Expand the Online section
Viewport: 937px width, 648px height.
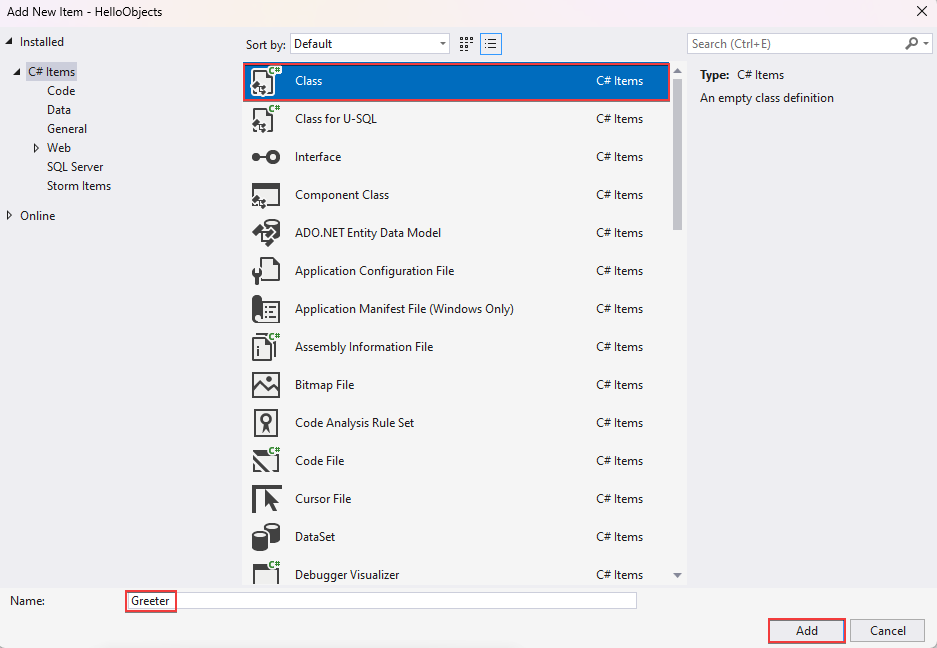coord(8,215)
